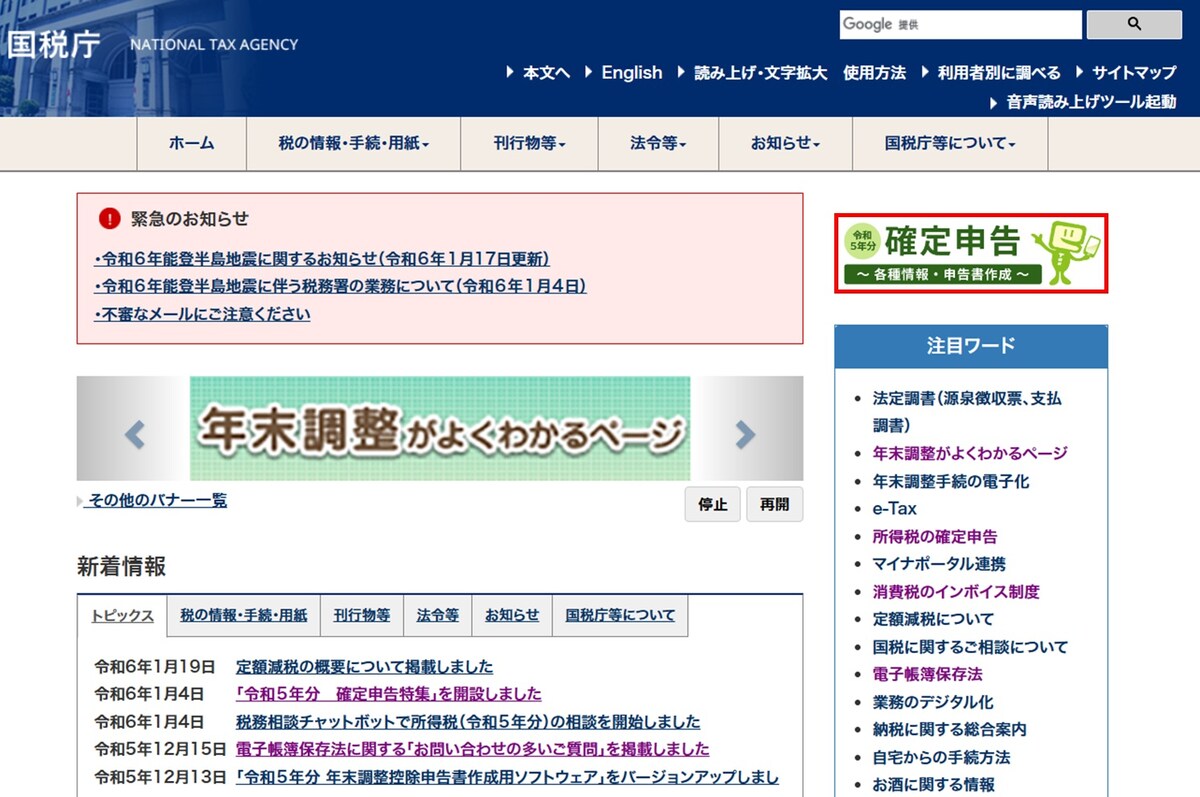Open the e-Tax keyword link
Image resolution: width=1200 pixels, height=797 pixels.
[895, 509]
